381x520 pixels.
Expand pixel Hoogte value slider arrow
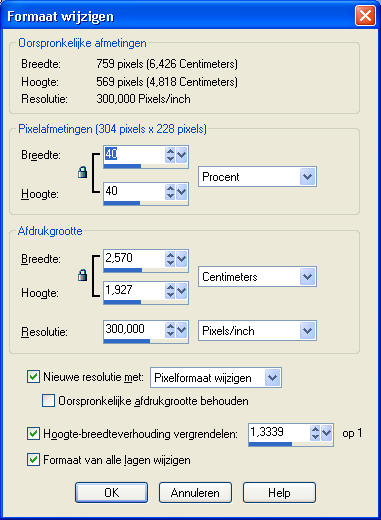point(181,192)
